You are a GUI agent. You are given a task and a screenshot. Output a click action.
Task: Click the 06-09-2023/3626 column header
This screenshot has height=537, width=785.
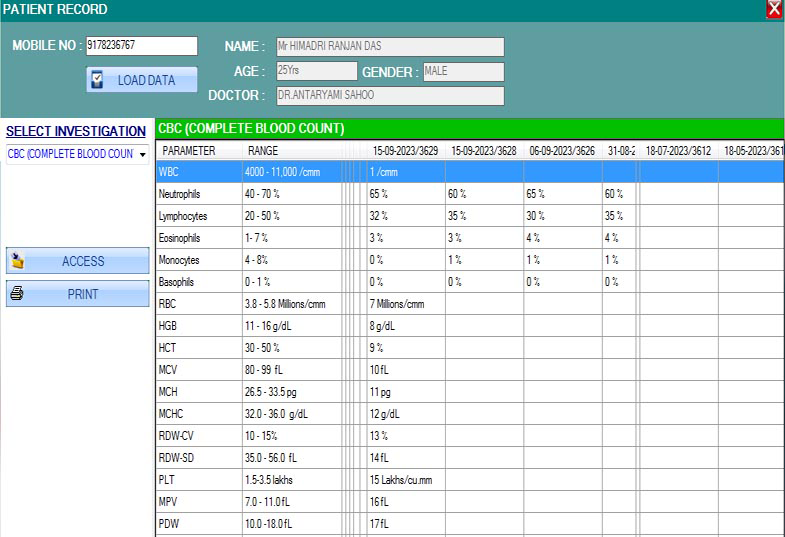562,151
